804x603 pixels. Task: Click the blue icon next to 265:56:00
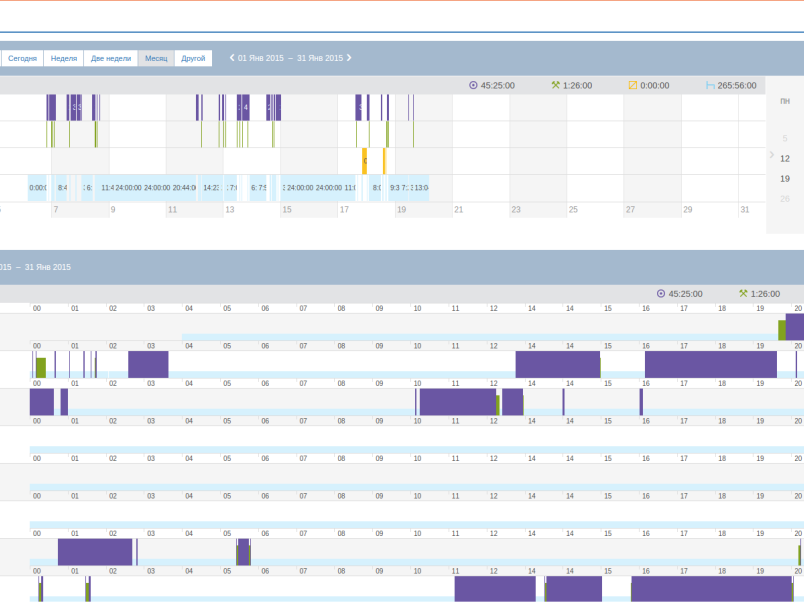pyautogui.click(x=710, y=85)
